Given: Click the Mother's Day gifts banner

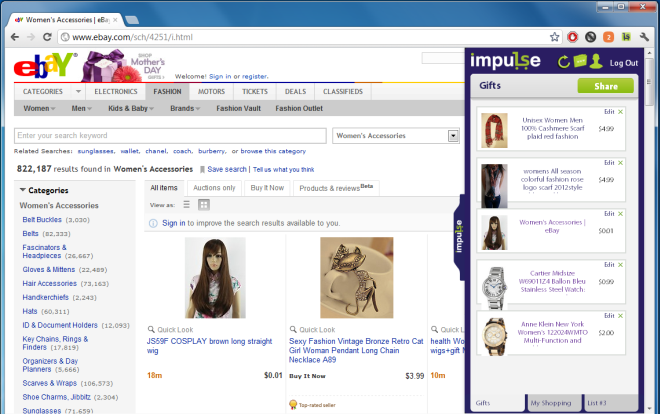Looking at the screenshot, I should point(124,65).
